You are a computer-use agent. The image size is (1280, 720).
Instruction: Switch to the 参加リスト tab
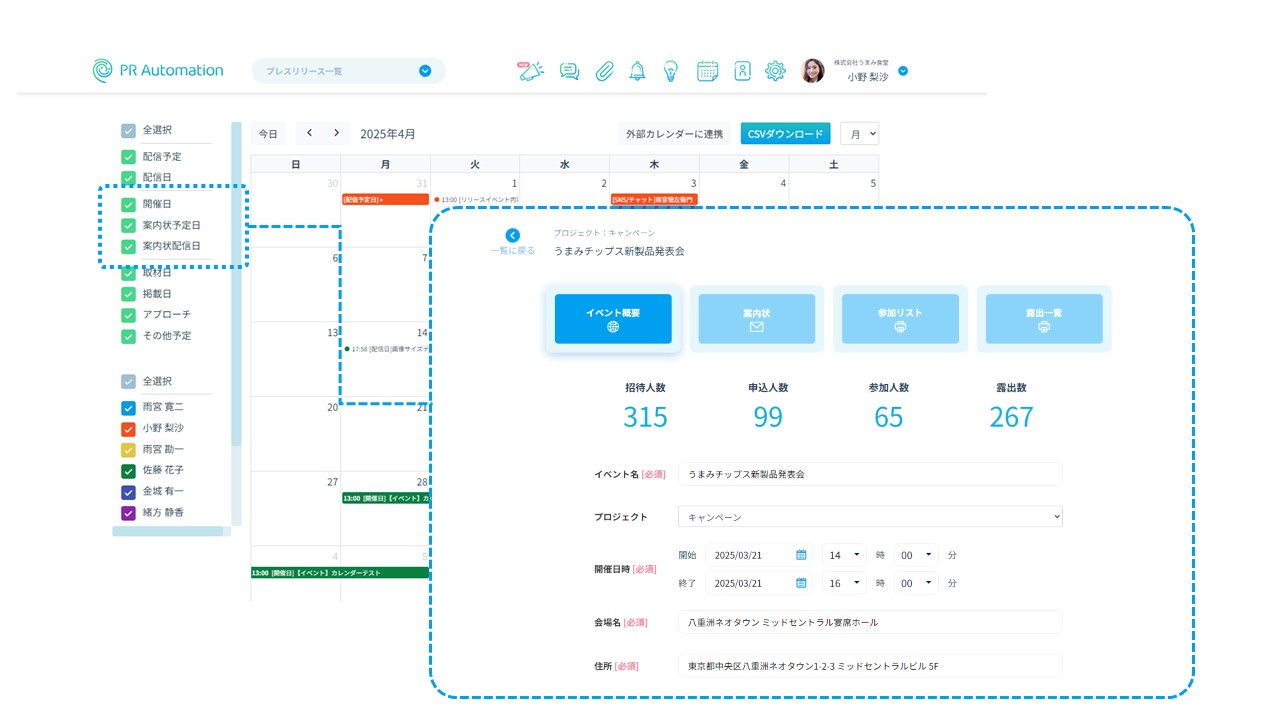click(900, 319)
